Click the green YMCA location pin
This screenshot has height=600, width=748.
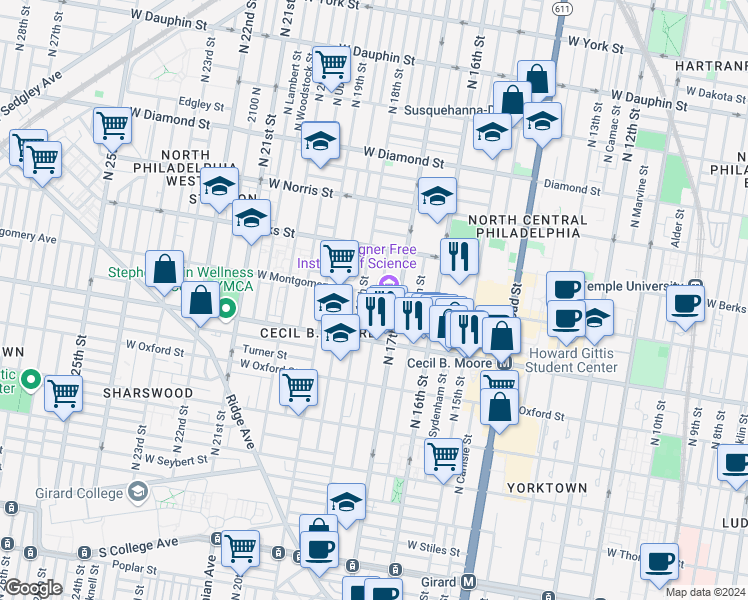227,309
